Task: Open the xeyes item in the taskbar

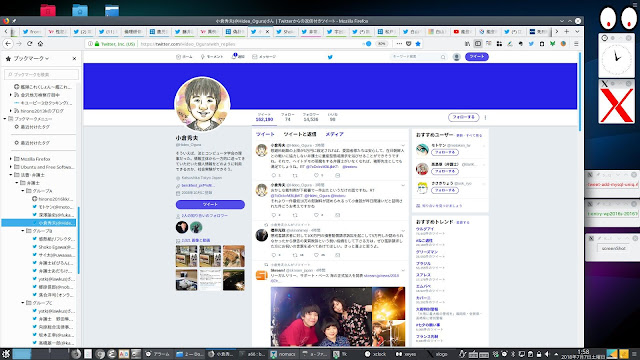Action: click(x=406, y=354)
